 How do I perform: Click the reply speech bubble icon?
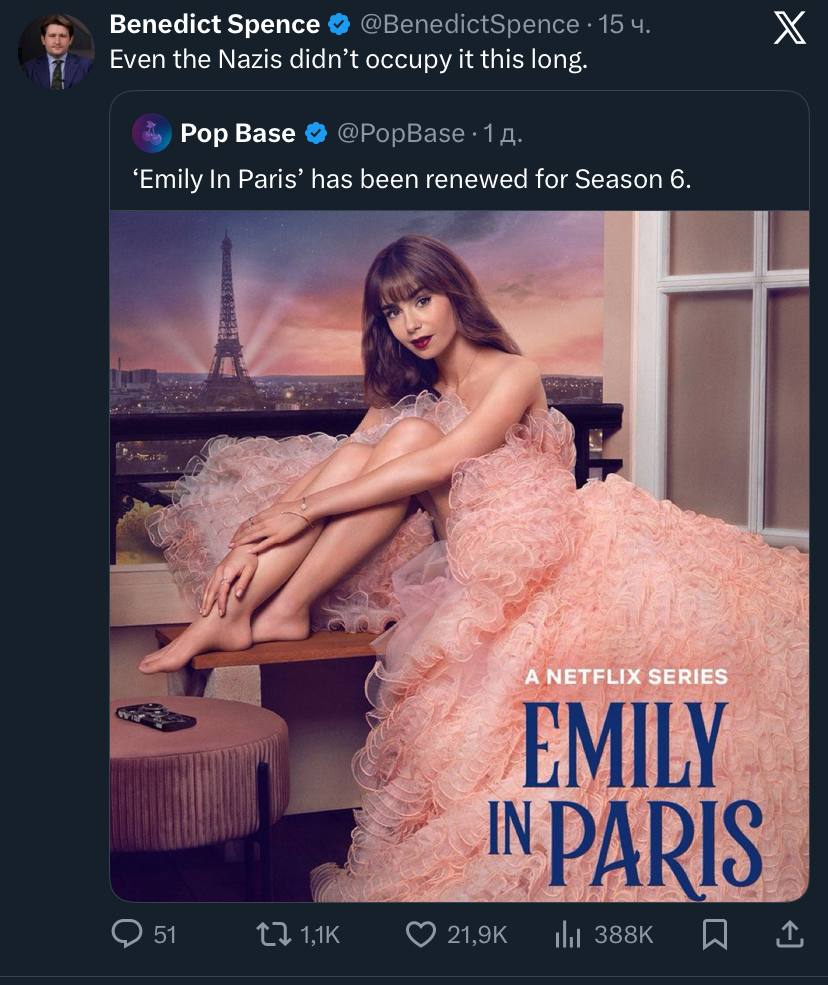click(127, 934)
